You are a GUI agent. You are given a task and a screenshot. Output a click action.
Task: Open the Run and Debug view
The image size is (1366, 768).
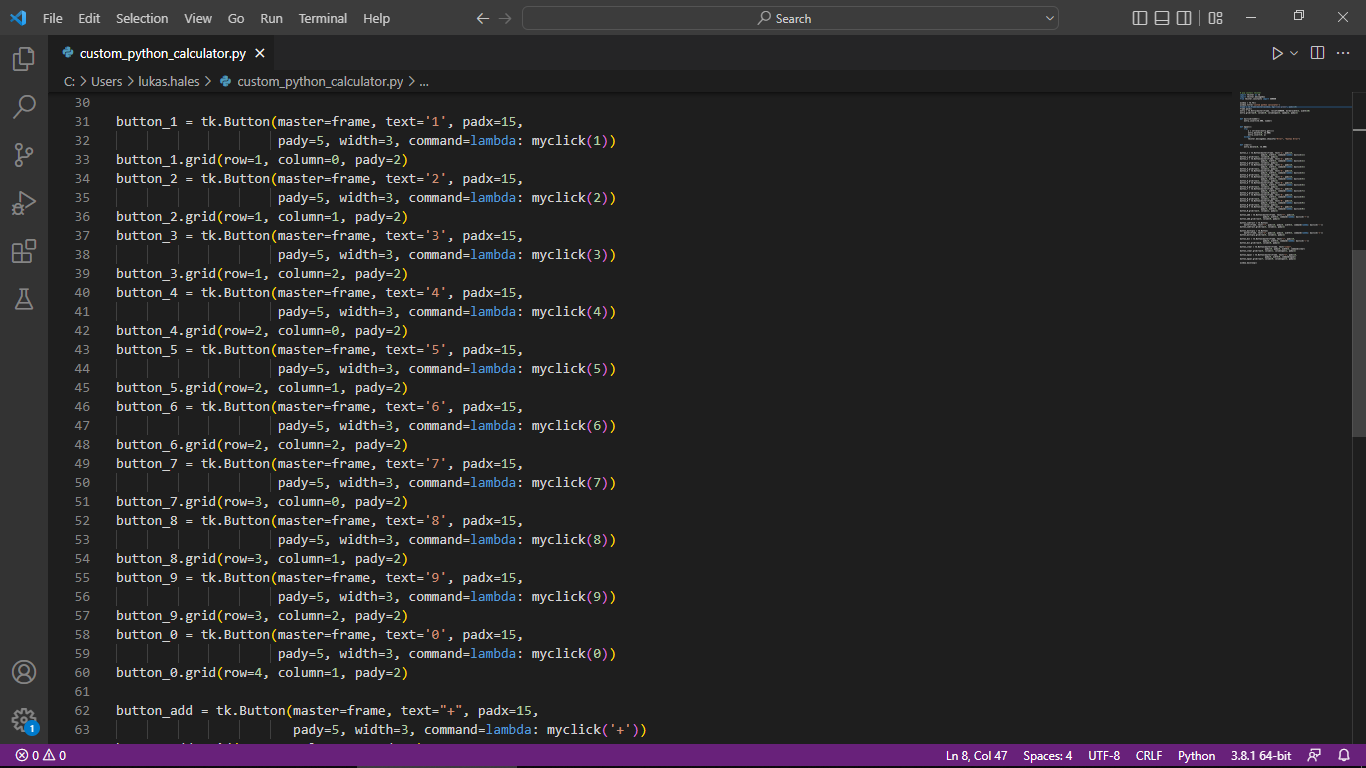[x=23, y=203]
